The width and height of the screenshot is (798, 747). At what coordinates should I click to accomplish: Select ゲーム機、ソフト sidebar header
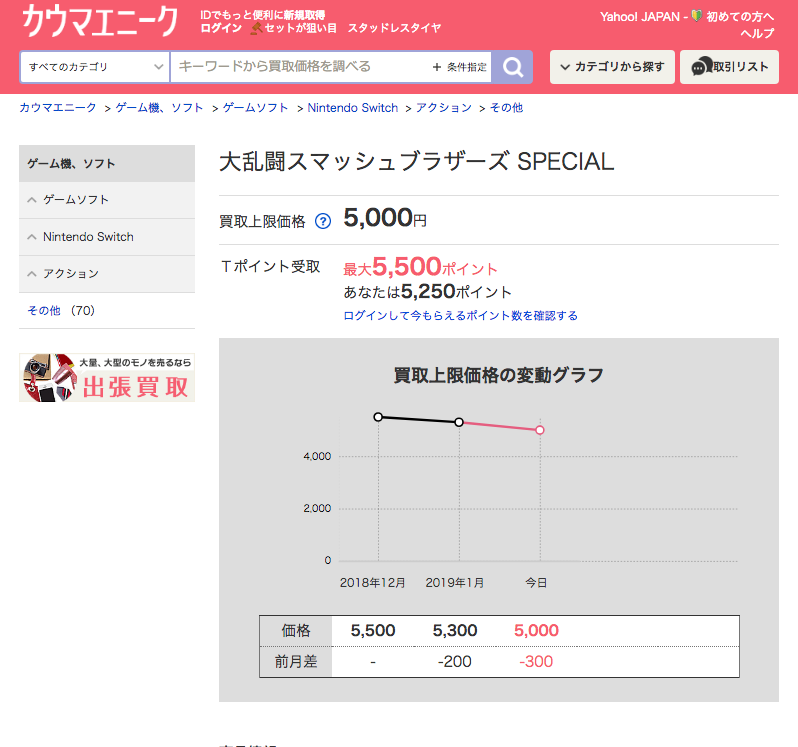(x=107, y=163)
